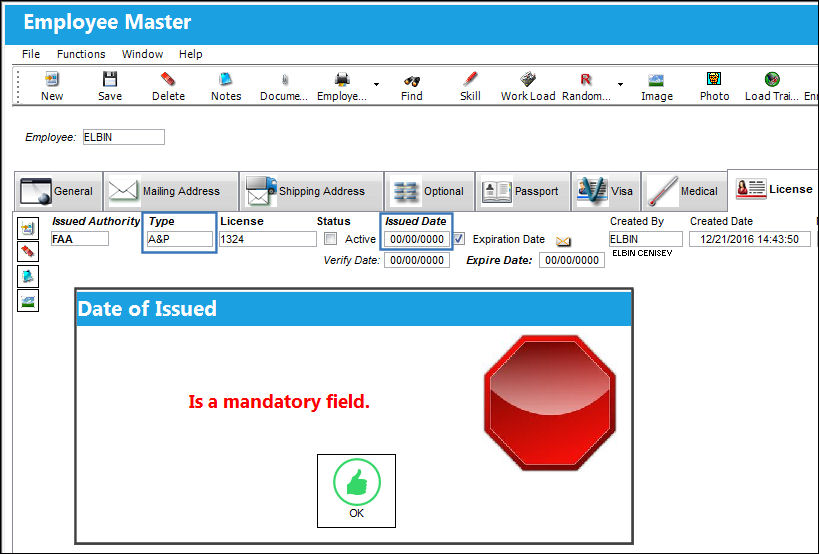The height and width of the screenshot is (554, 819).
Task: Click the image side icon in License tab
Action: click(28, 301)
